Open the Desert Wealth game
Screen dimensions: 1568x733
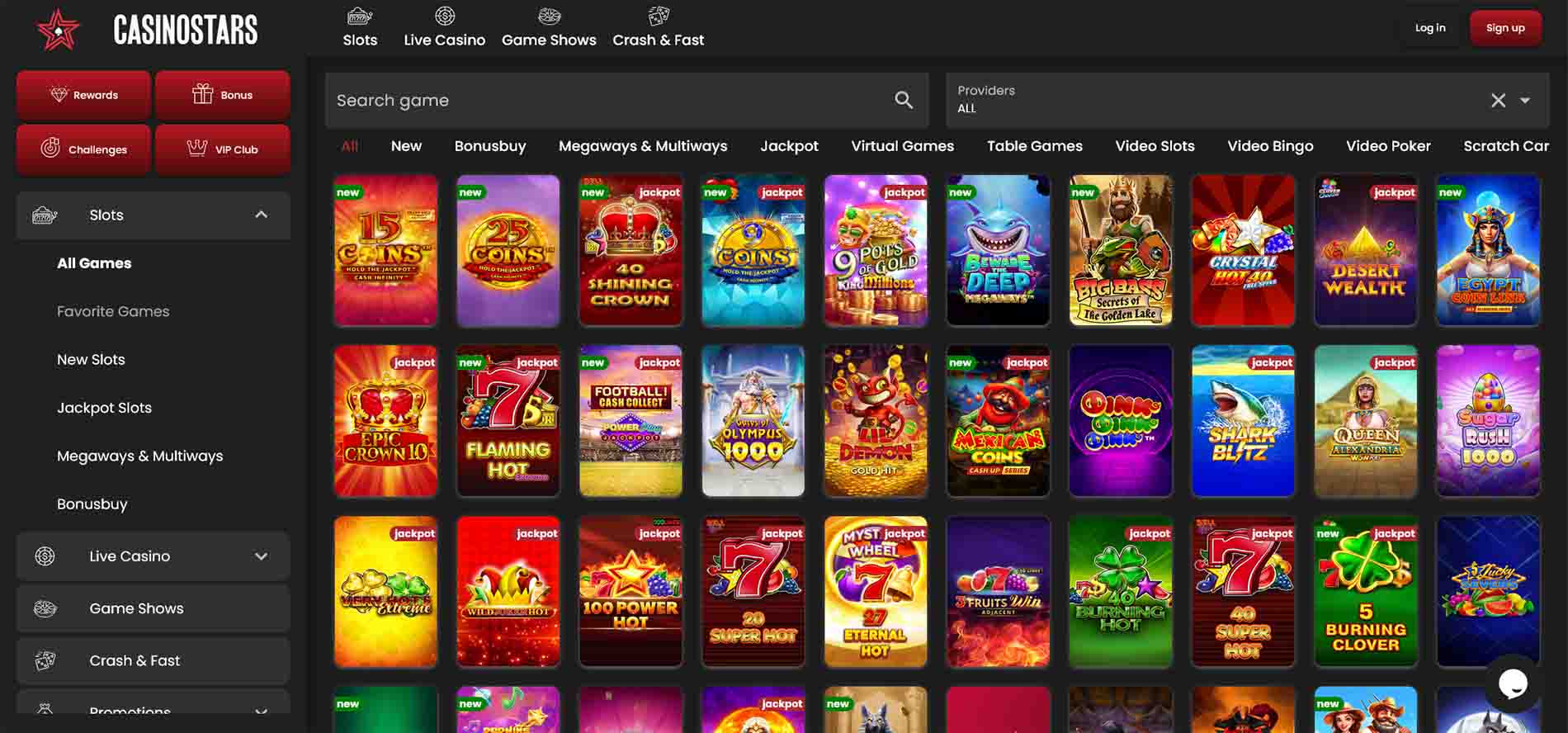pyautogui.click(x=1366, y=250)
